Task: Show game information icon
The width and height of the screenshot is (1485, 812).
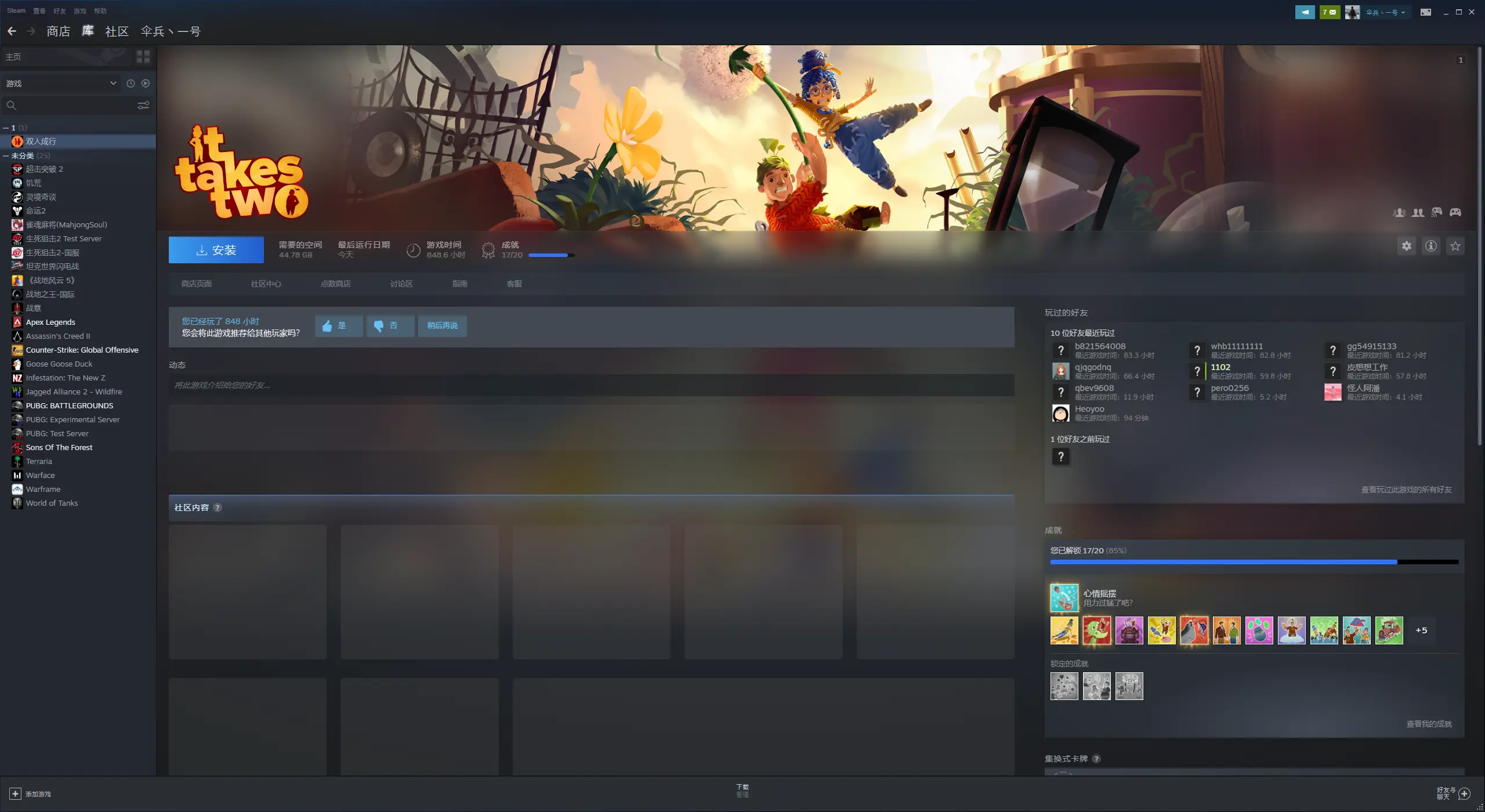Action: [x=1430, y=246]
